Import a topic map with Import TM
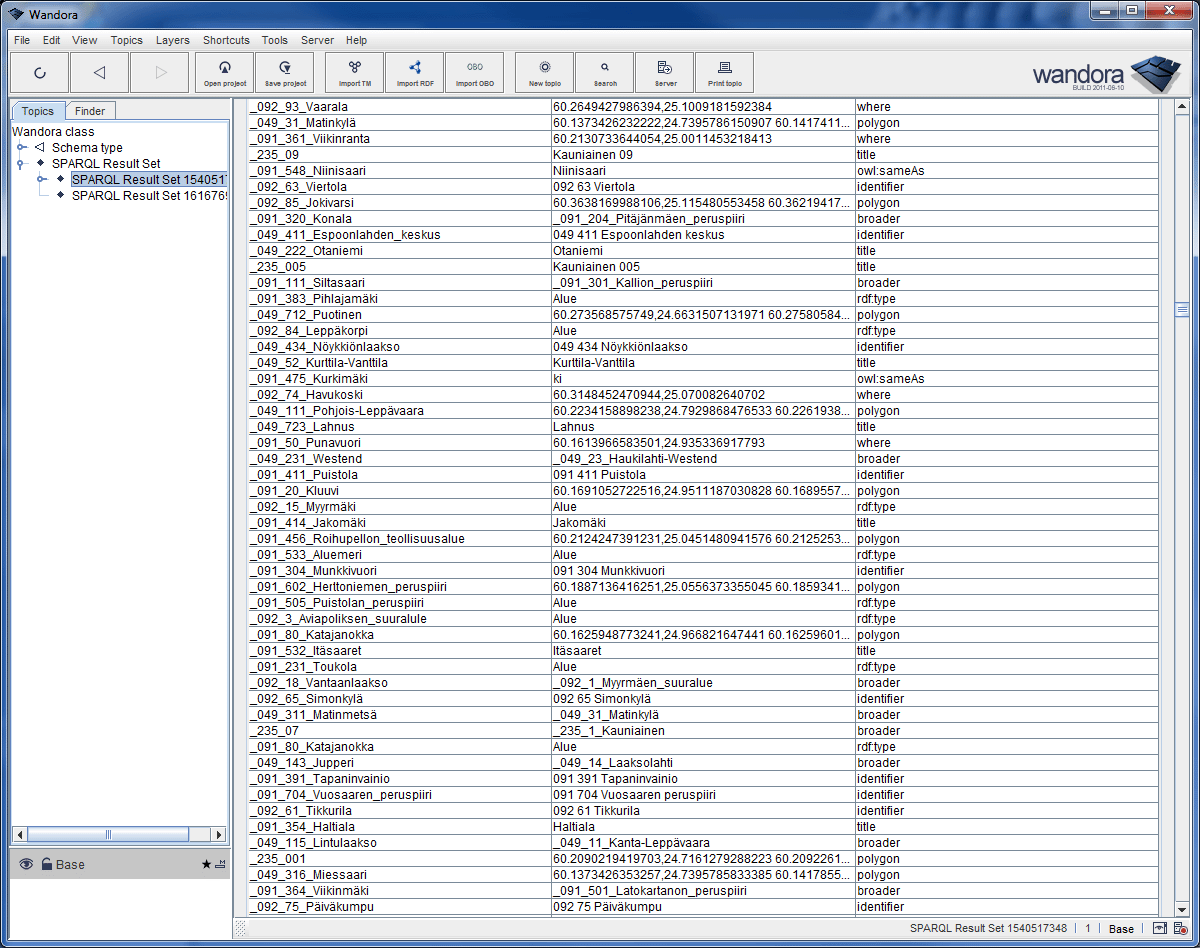This screenshot has height=948, width=1200. click(353, 72)
